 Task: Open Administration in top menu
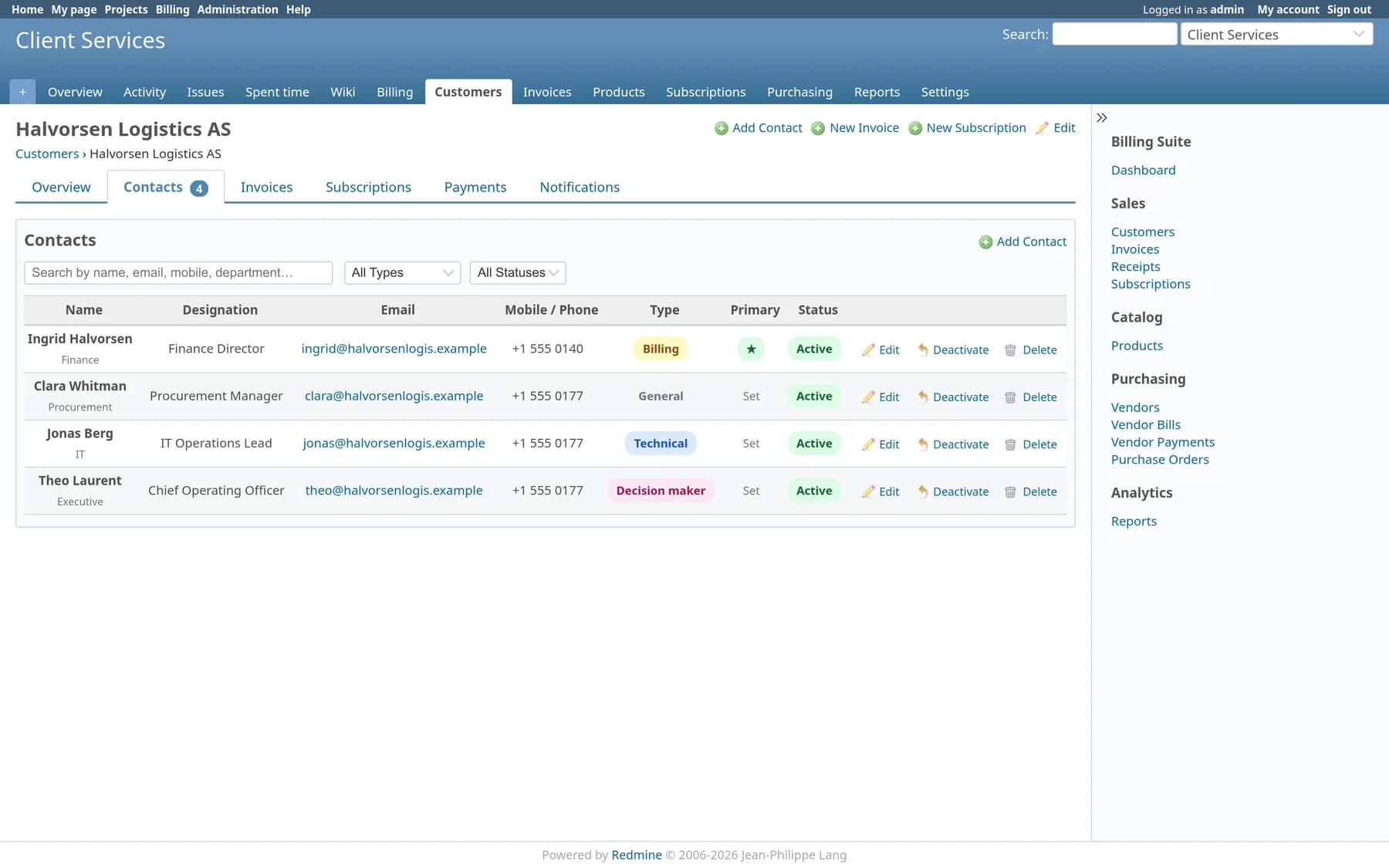237,9
